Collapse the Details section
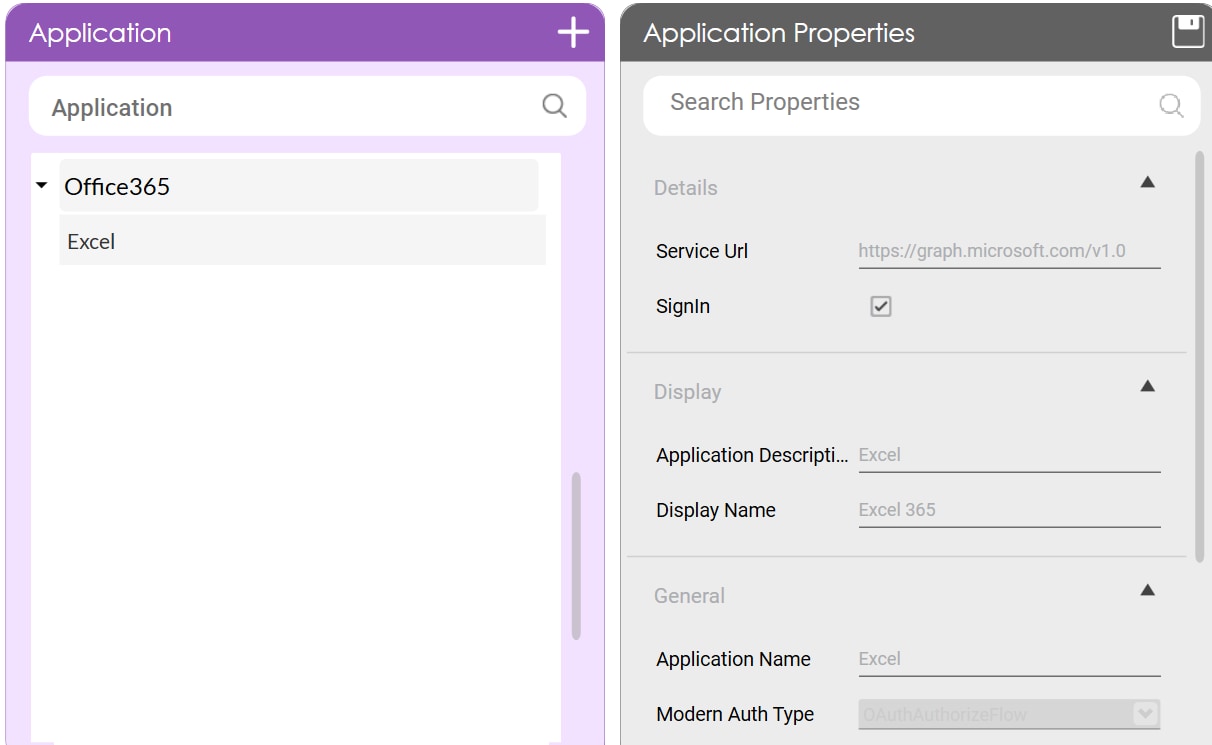 pyautogui.click(x=1148, y=182)
